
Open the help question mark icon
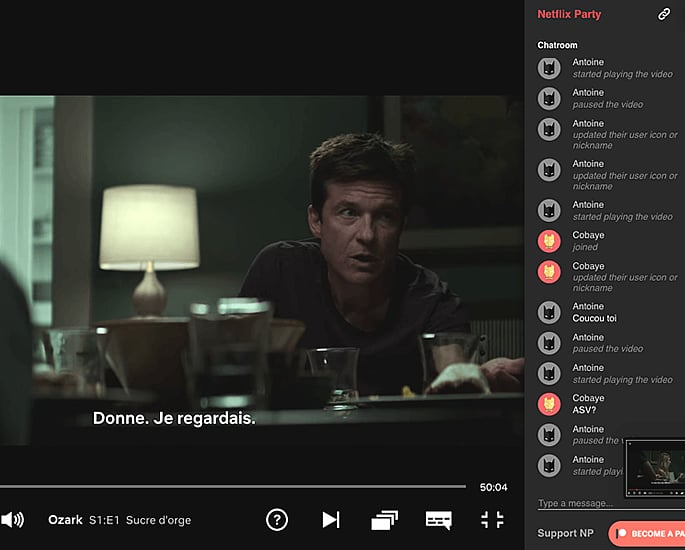277,520
